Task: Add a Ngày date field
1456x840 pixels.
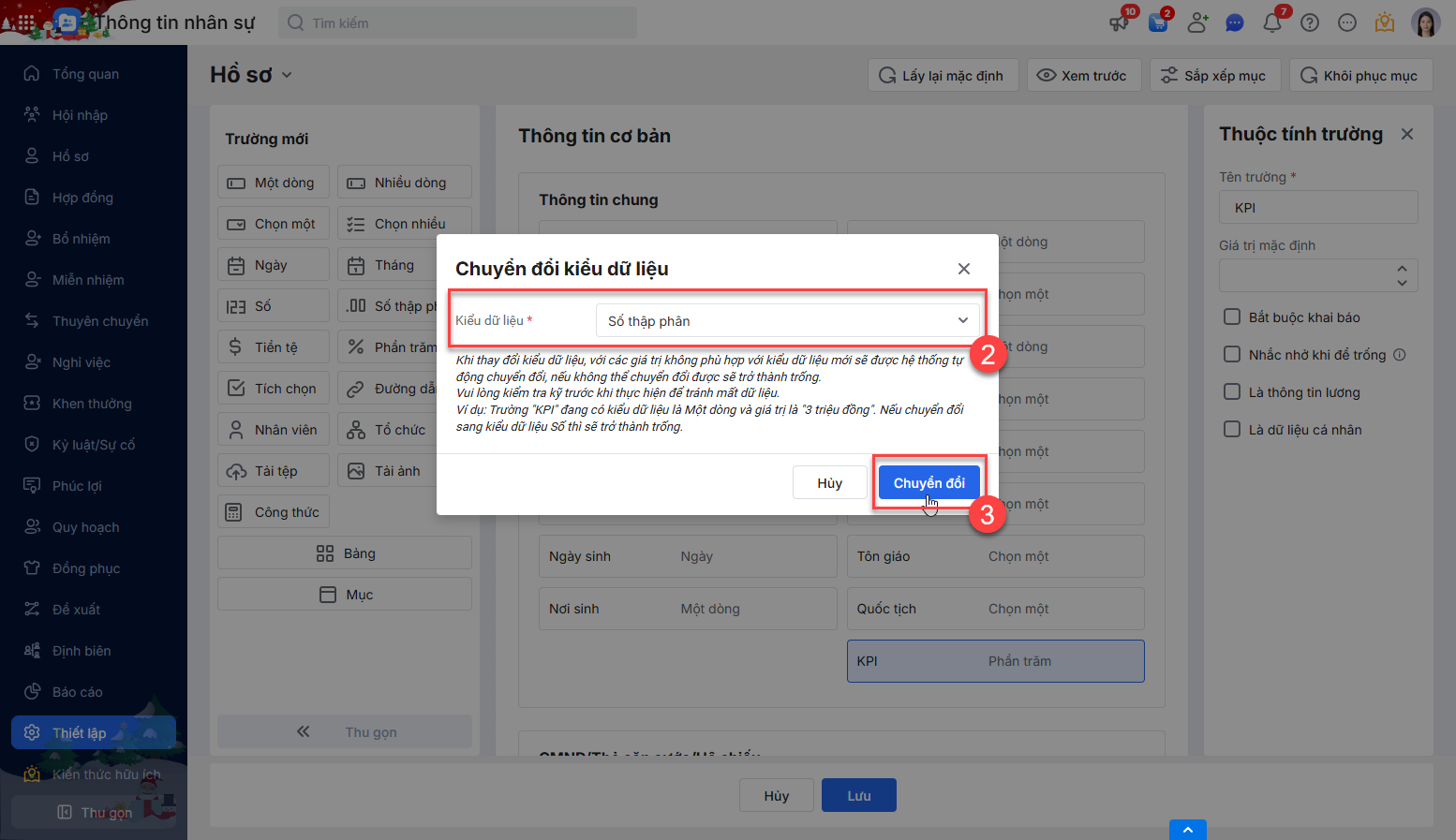Action: (274, 265)
